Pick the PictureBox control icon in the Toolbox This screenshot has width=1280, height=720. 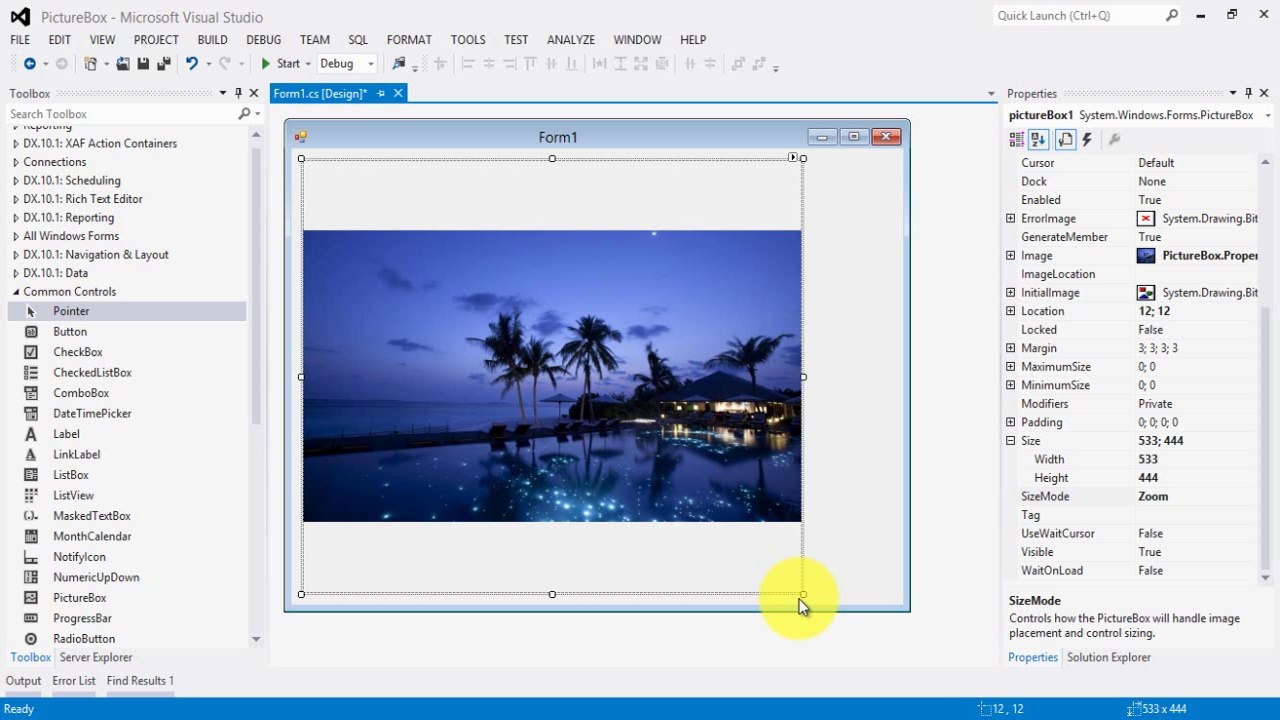(31, 598)
